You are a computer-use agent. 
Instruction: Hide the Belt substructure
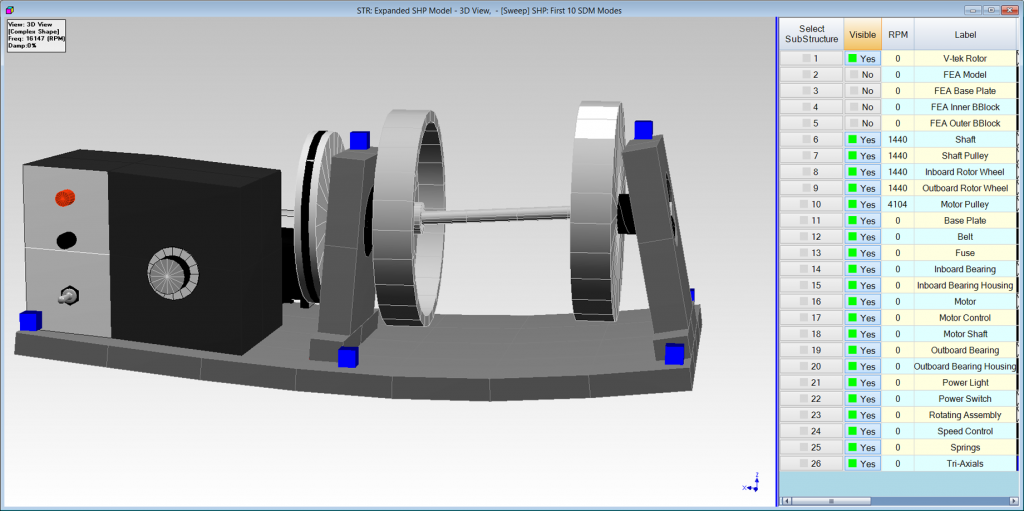pos(861,237)
